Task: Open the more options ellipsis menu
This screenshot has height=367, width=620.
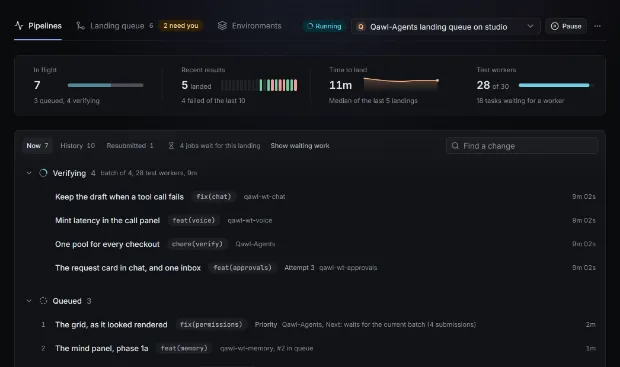Action: point(597,26)
